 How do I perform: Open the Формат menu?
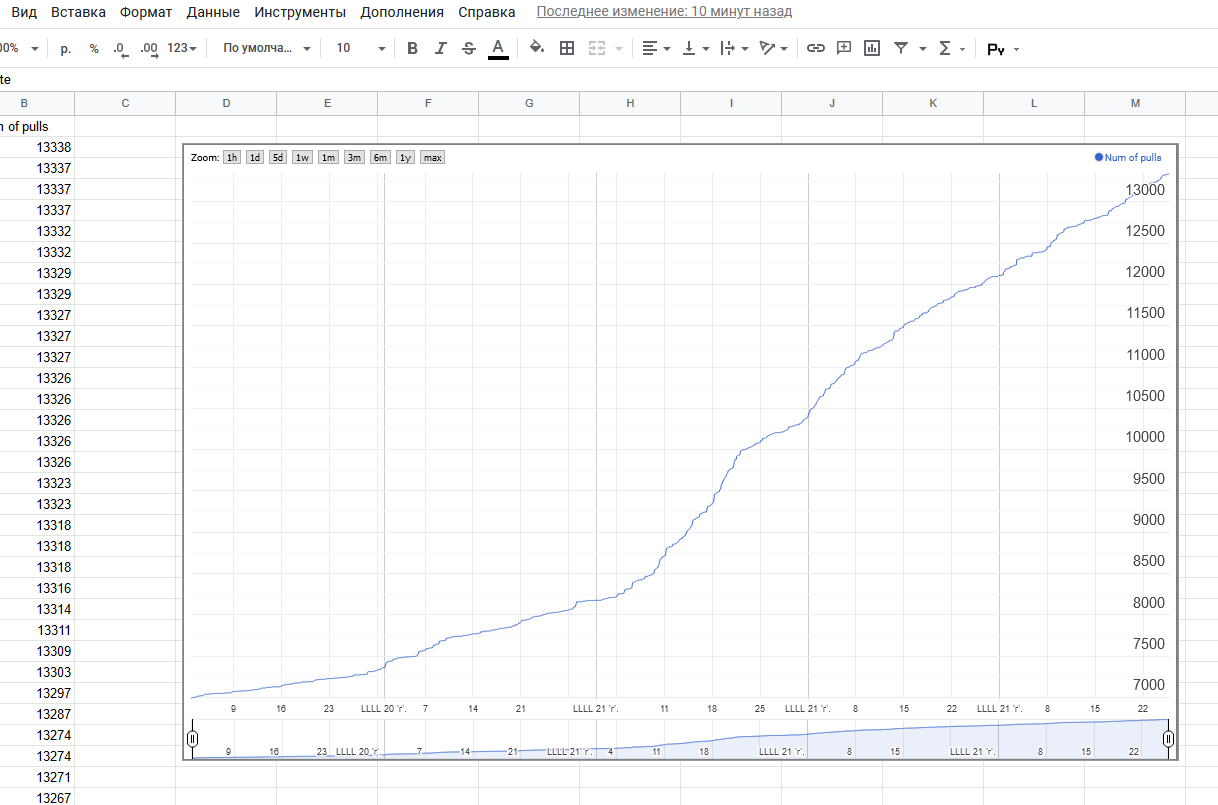tap(146, 12)
